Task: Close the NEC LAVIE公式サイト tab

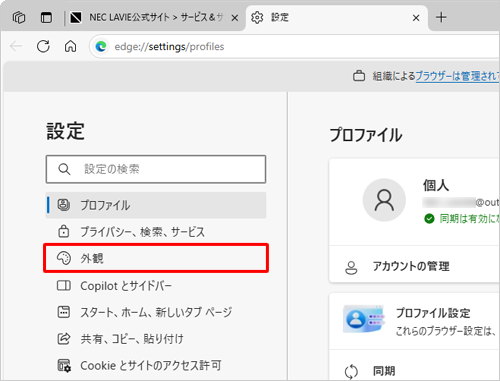Action: [235, 18]
